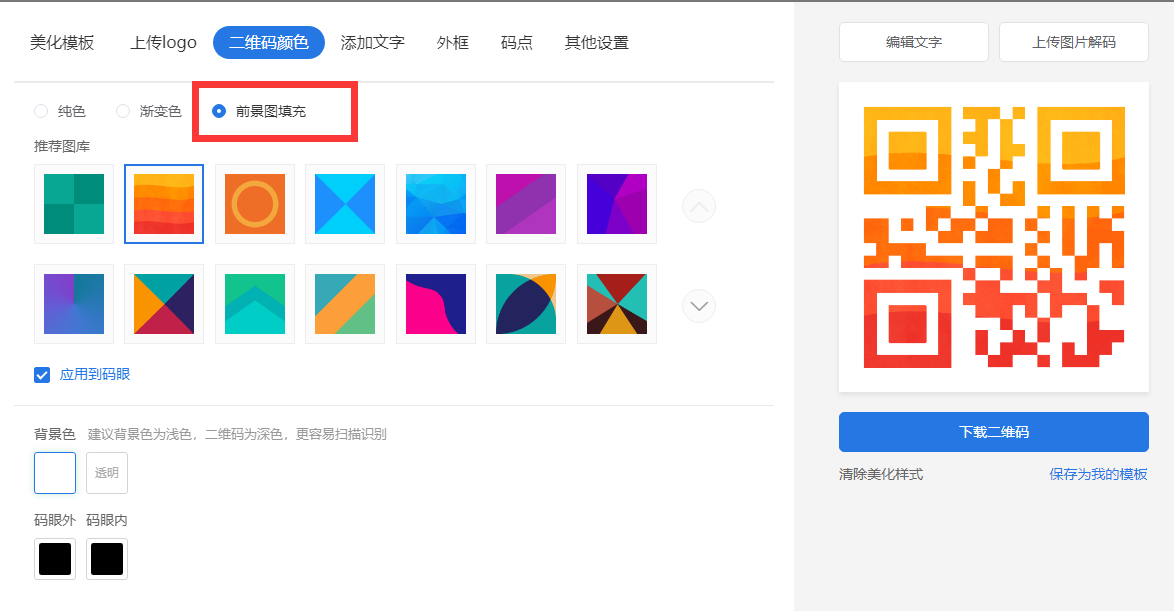Open the 美化模板 tab
1174x611 pixels.
click(x=62, y=43)
